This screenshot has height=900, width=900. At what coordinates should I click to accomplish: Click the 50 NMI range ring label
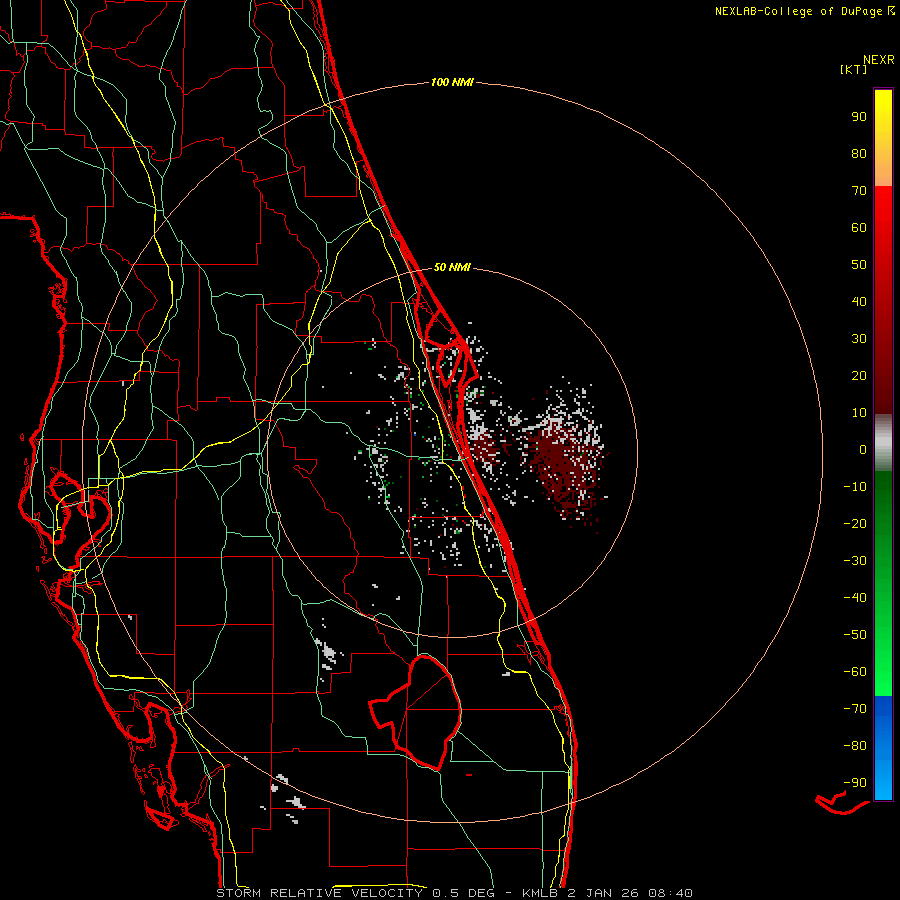pos(452,267)
